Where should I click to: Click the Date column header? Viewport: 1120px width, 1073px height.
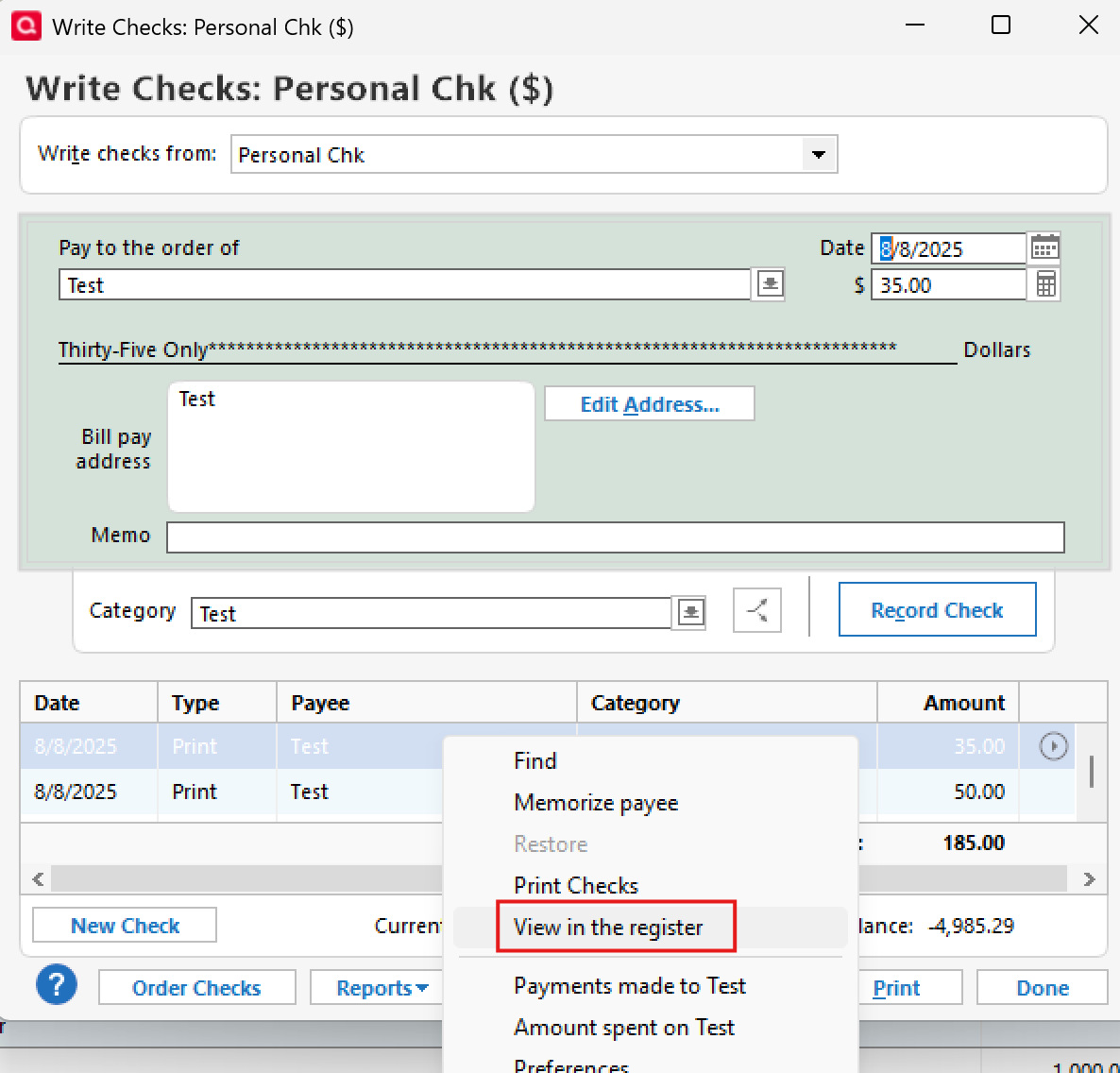coord(89,702)
